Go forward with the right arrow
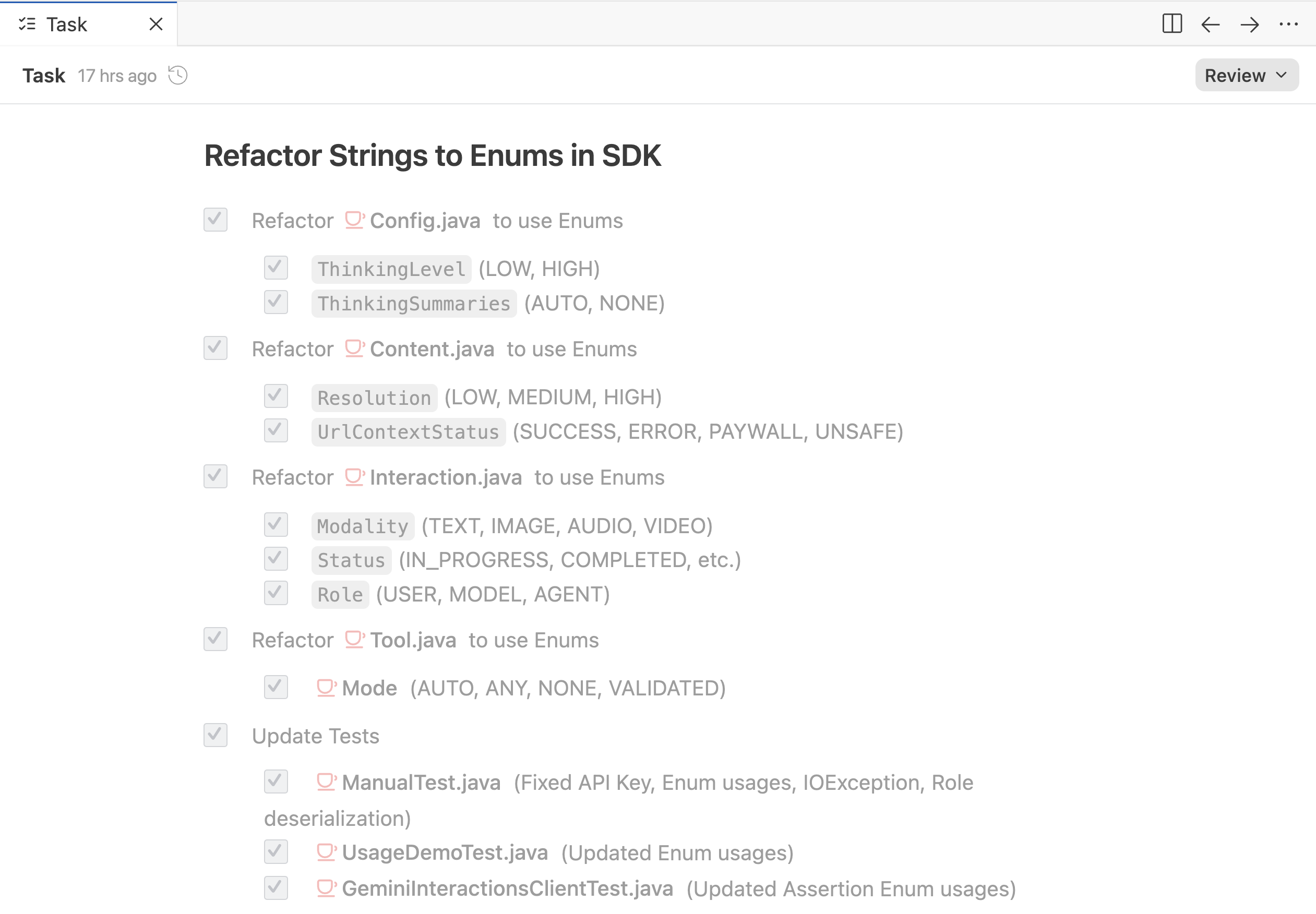1316x914 pixels. click(1250, 24)
